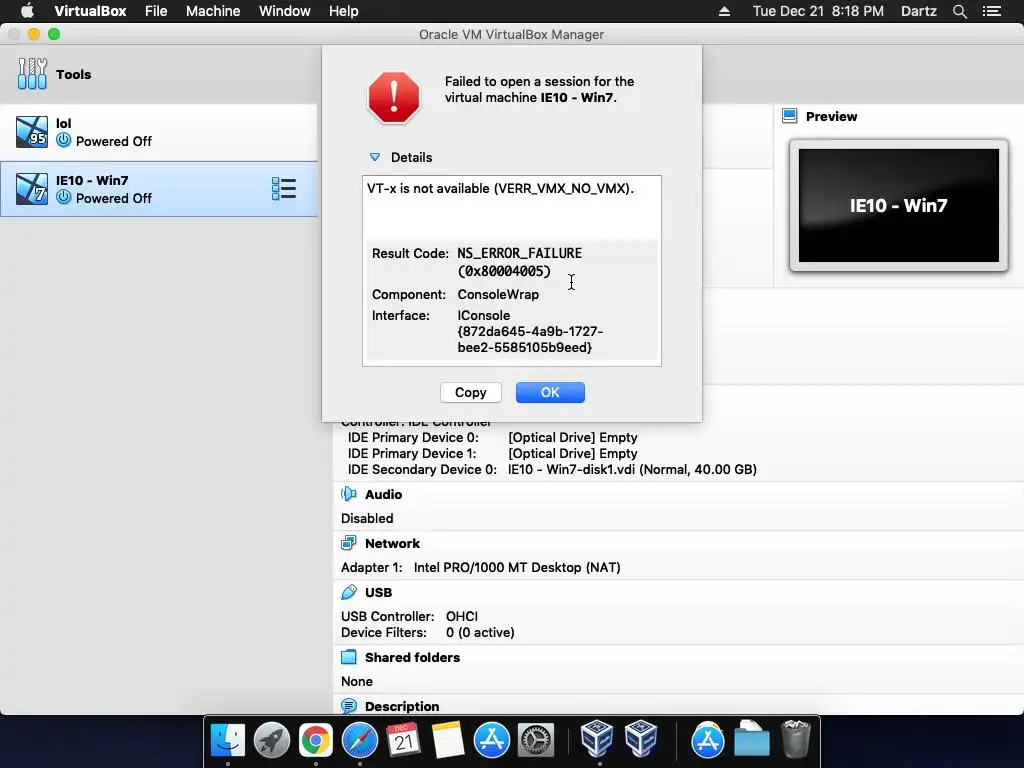The height and width of the screenshot is (768, 1024).
Task: Launch Google Chrome from the dock
Action: coord(315,741)
